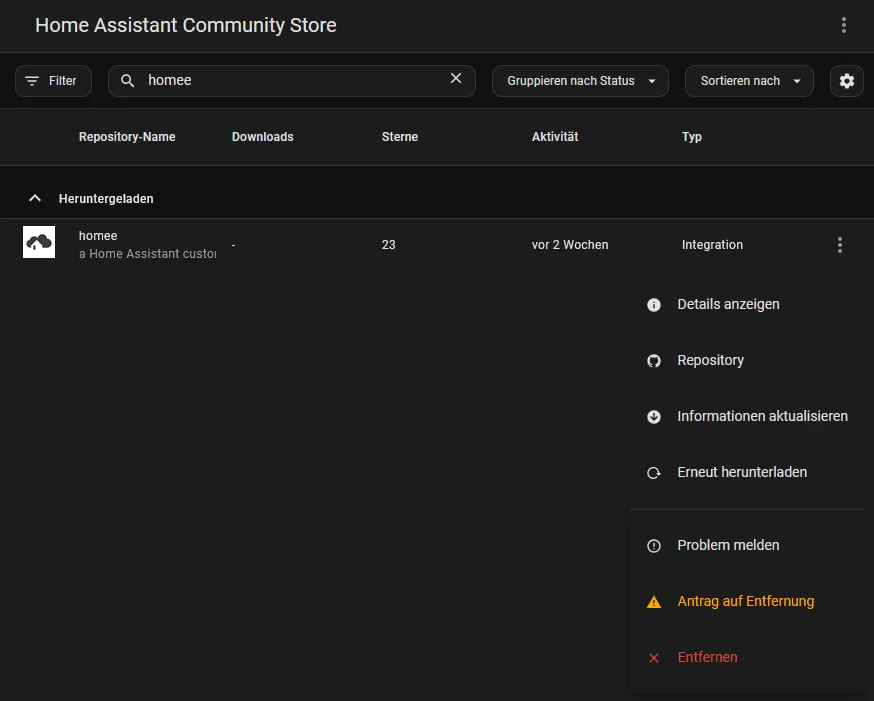The width and height of the screenshot is (874, 701).
Task: Click the star count 23
Action: point(389,245)
